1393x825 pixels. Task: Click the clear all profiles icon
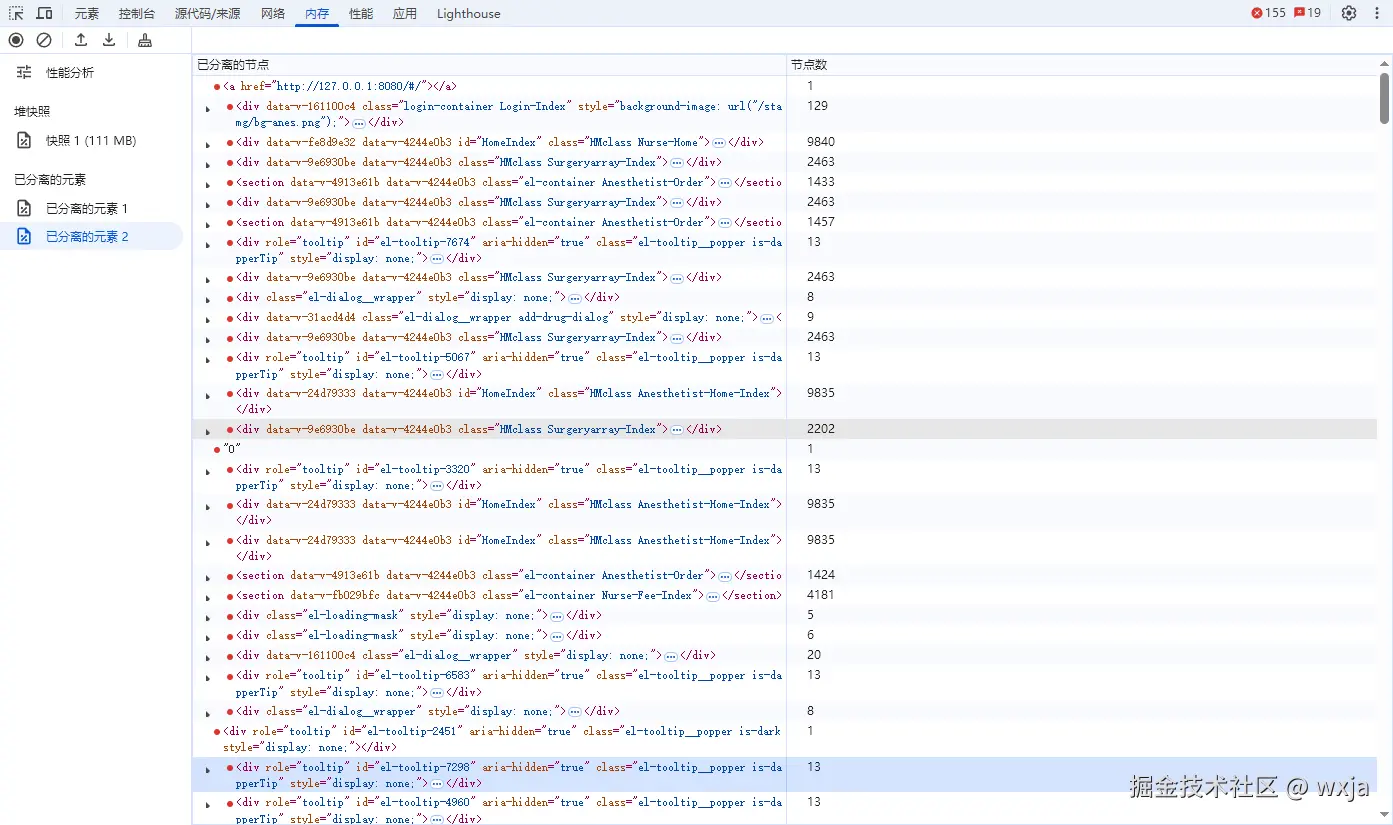44,40
